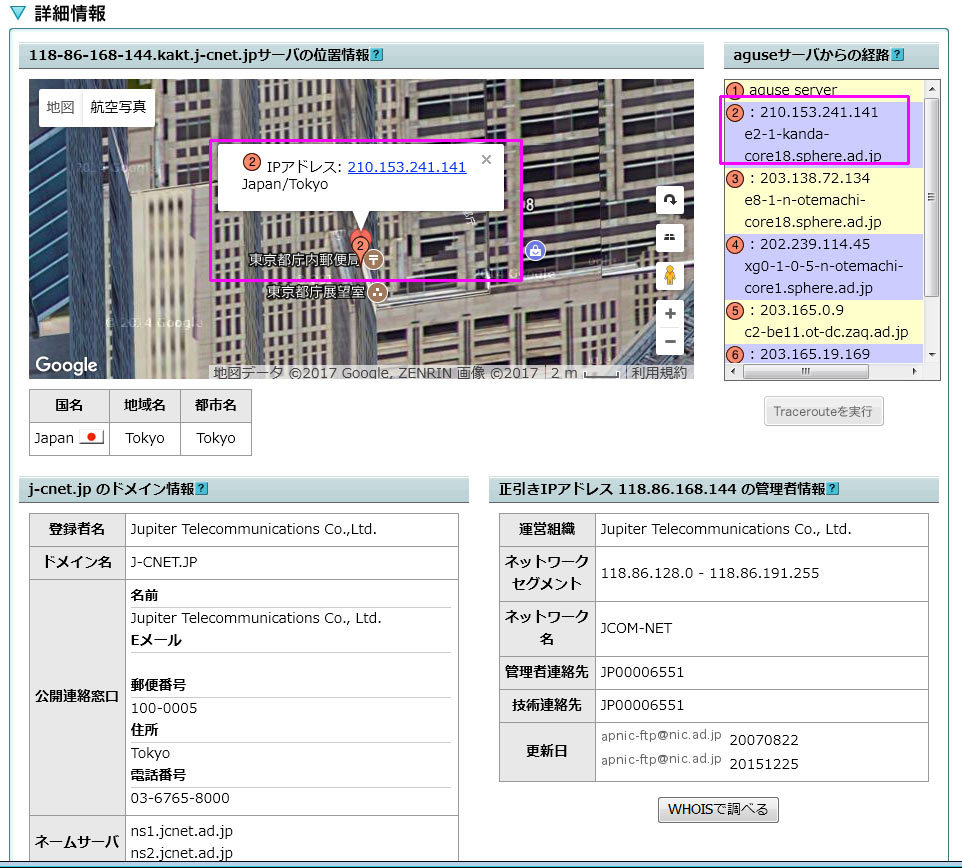Select the 詳細情報 section title
The image size is (962, 868).
pyautogui.click(x=70, y=13)
